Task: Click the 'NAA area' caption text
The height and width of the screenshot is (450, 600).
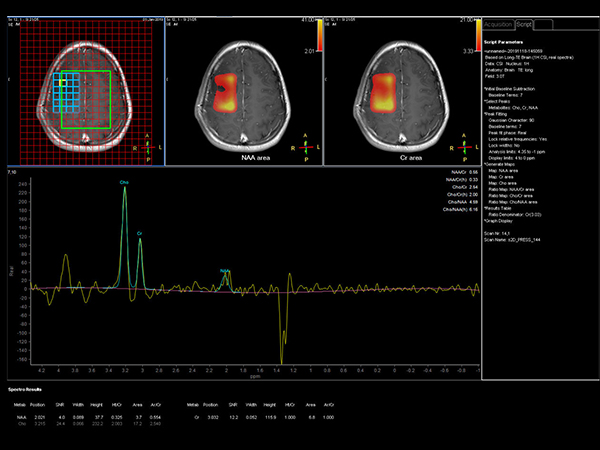Action: (256, 158)
